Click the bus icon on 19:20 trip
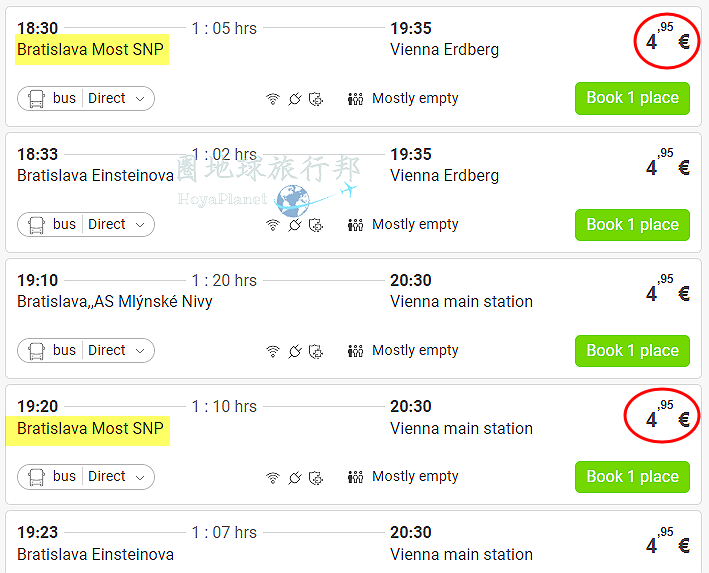Image resolution: width=709 pixels, height=573 pixels. coord(36,477)
